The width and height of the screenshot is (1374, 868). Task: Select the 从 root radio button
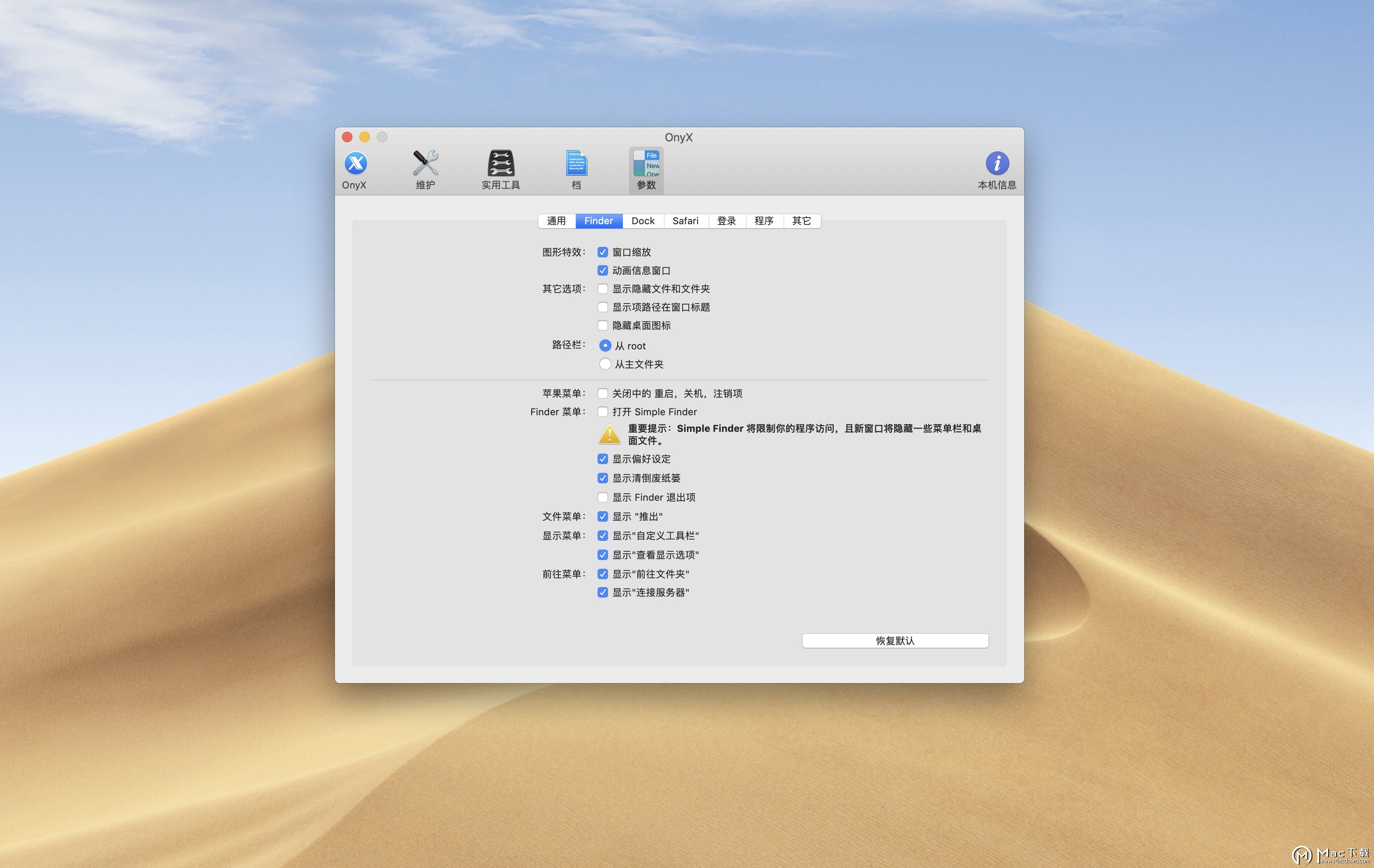pos(605,346)
